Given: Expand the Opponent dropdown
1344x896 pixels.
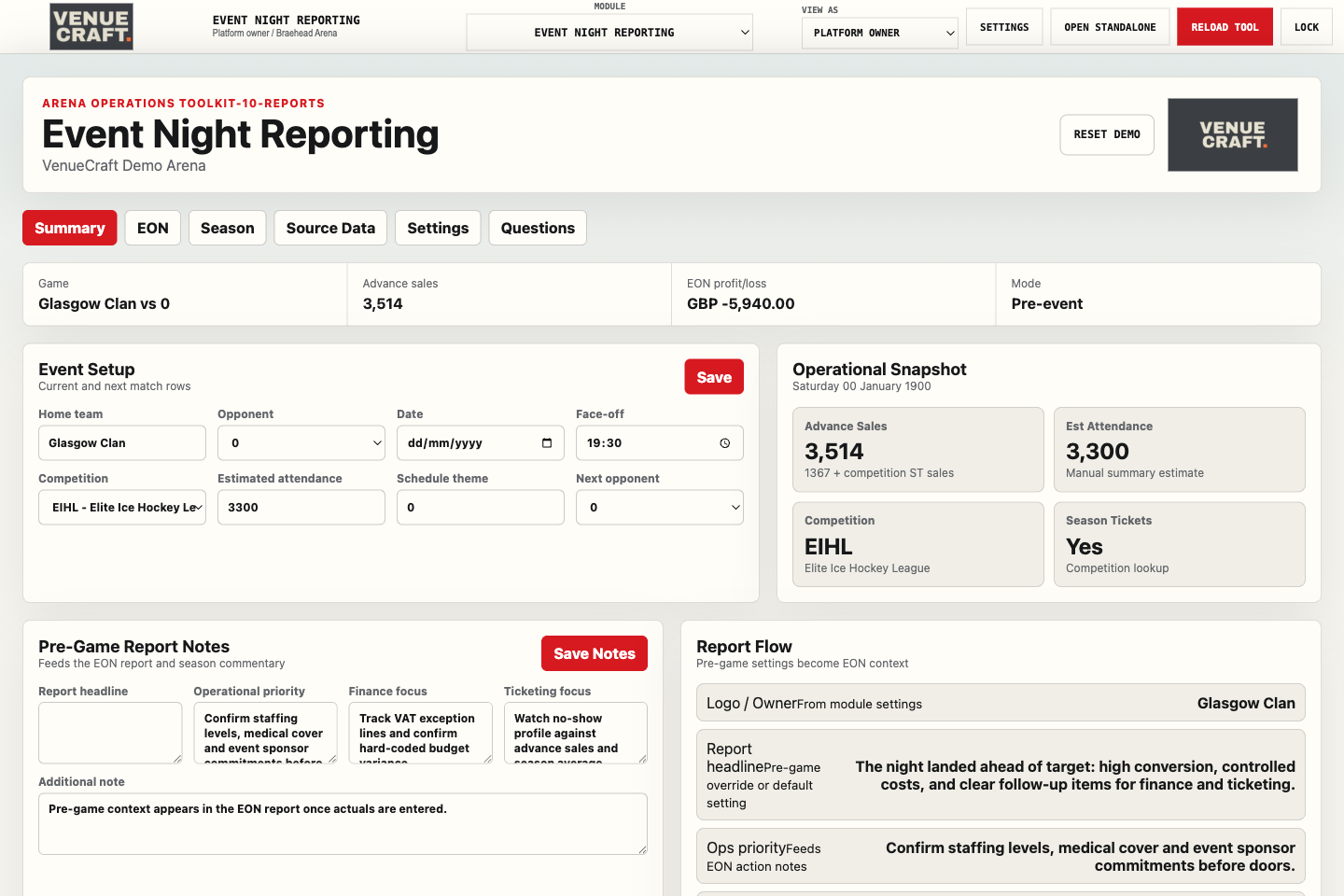Looking at the screenshot, I should click(301, 443).
